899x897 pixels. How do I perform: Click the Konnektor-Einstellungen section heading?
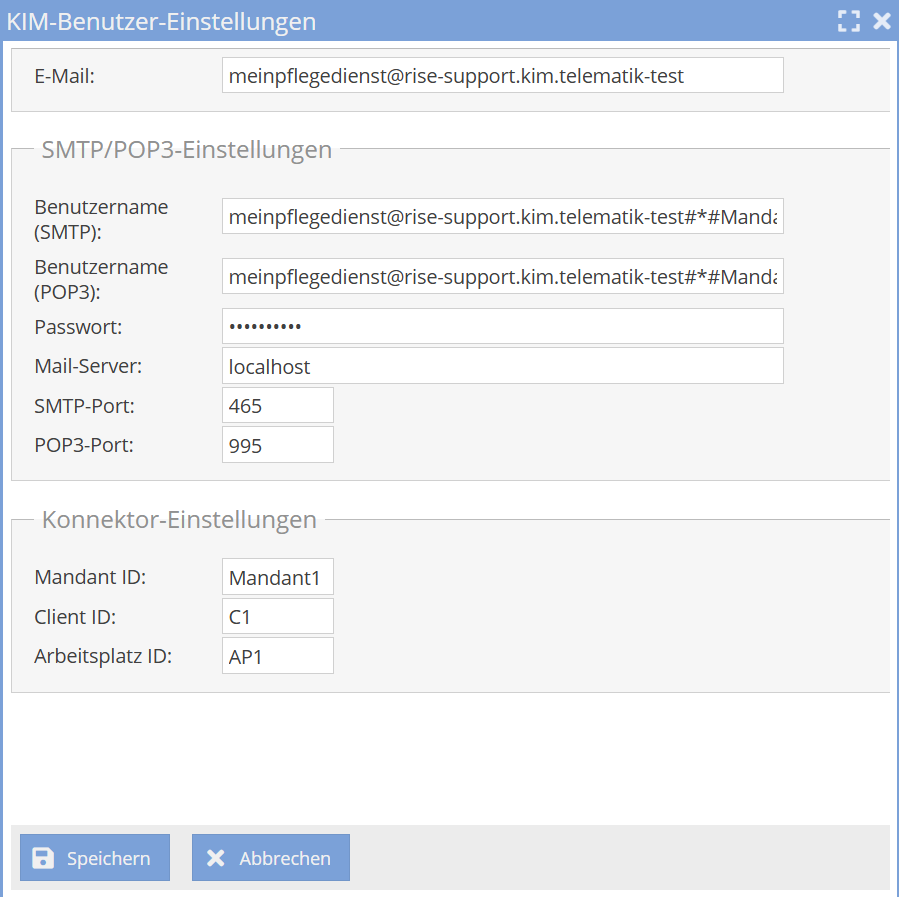(179, 520)
